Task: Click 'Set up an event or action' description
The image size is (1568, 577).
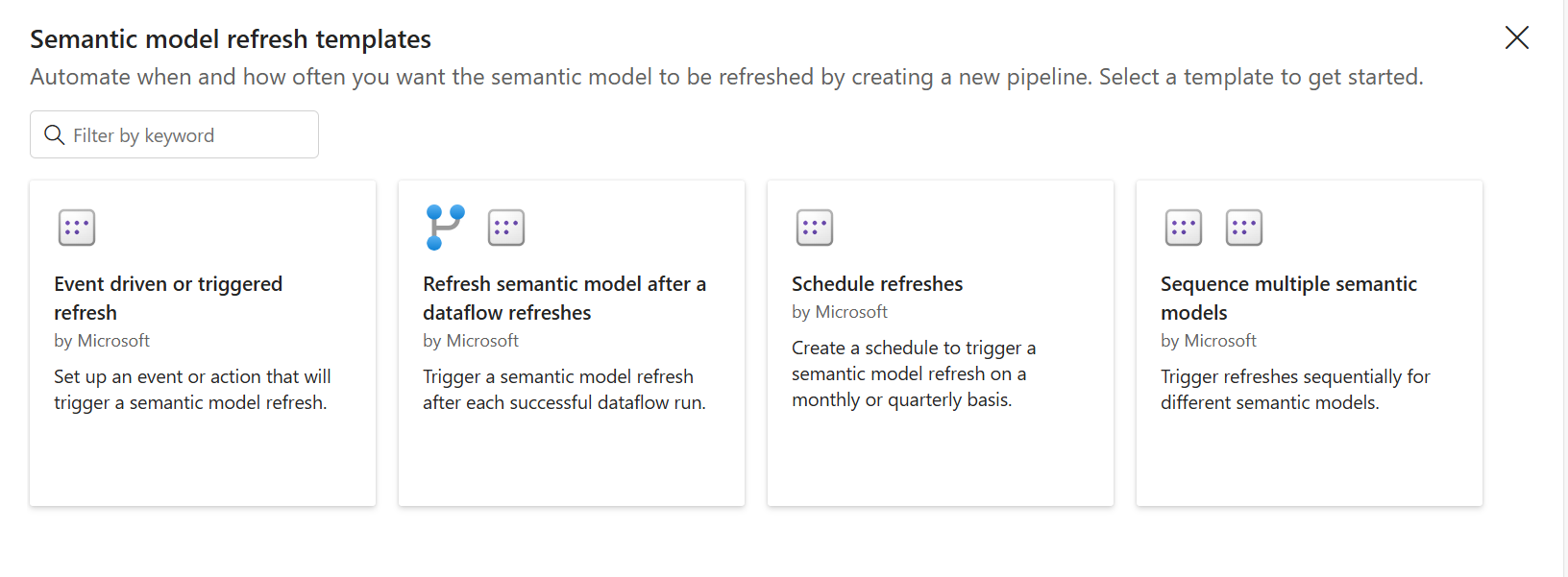Action: pos(192,390)
